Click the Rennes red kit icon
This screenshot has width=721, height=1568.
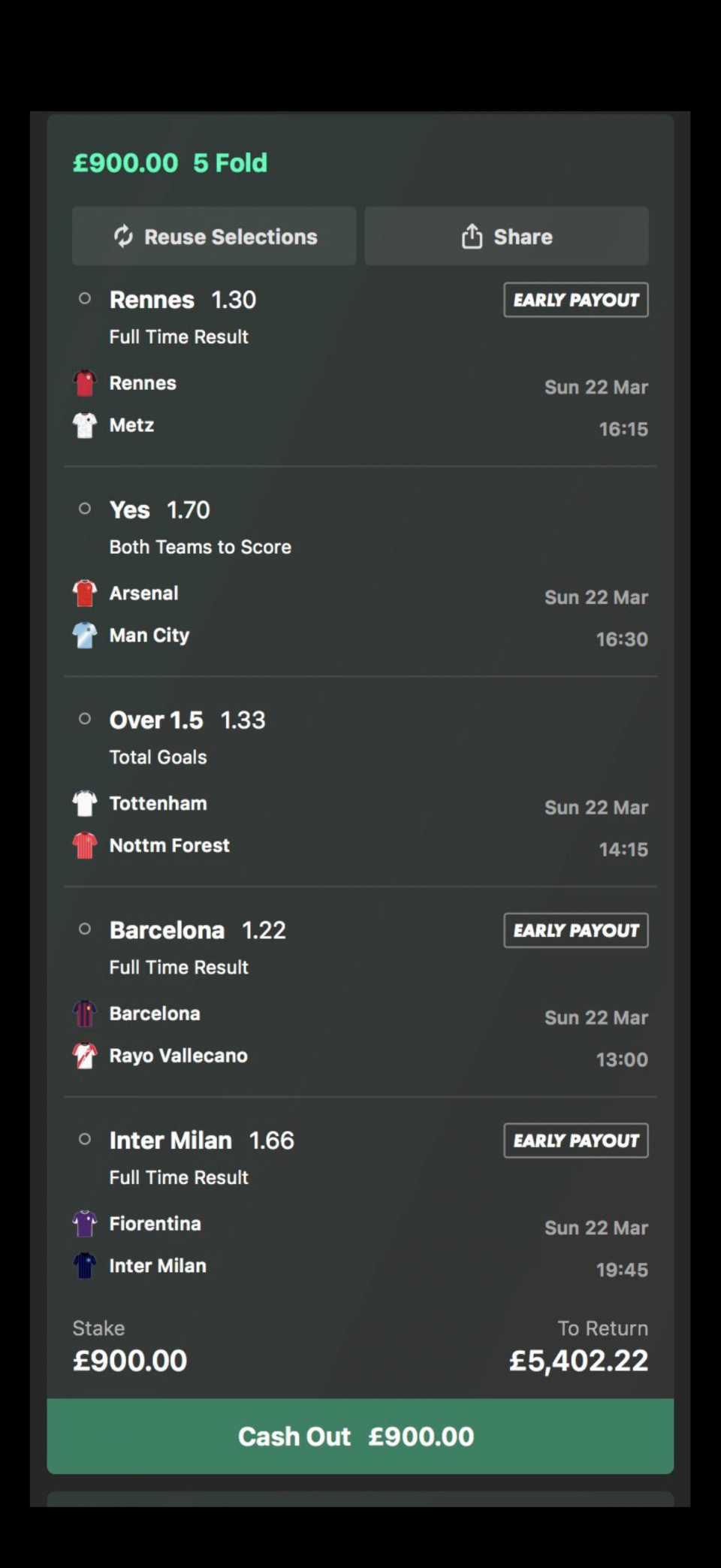coord(85,383)
